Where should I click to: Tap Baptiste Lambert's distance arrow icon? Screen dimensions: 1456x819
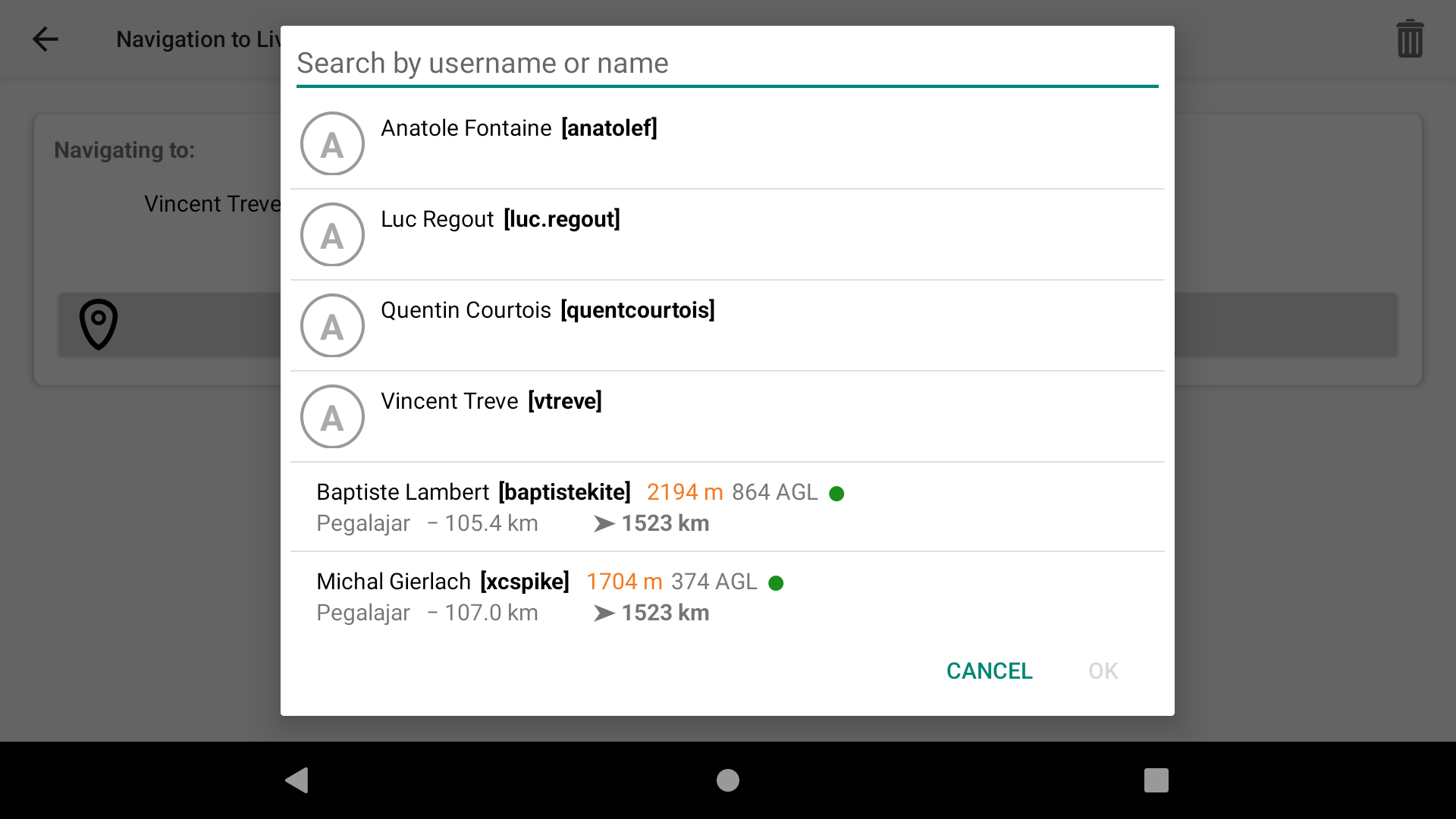(604, 524)
